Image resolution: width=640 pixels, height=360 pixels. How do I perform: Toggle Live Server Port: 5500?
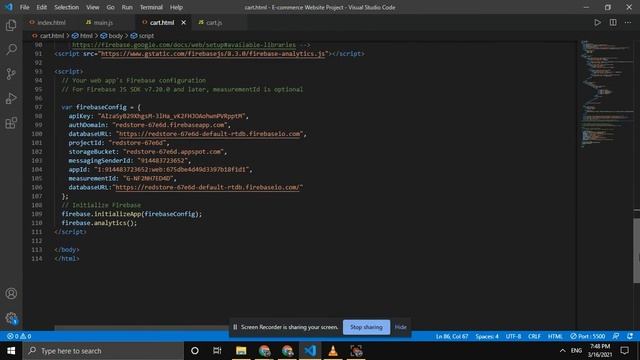[587, 336]
